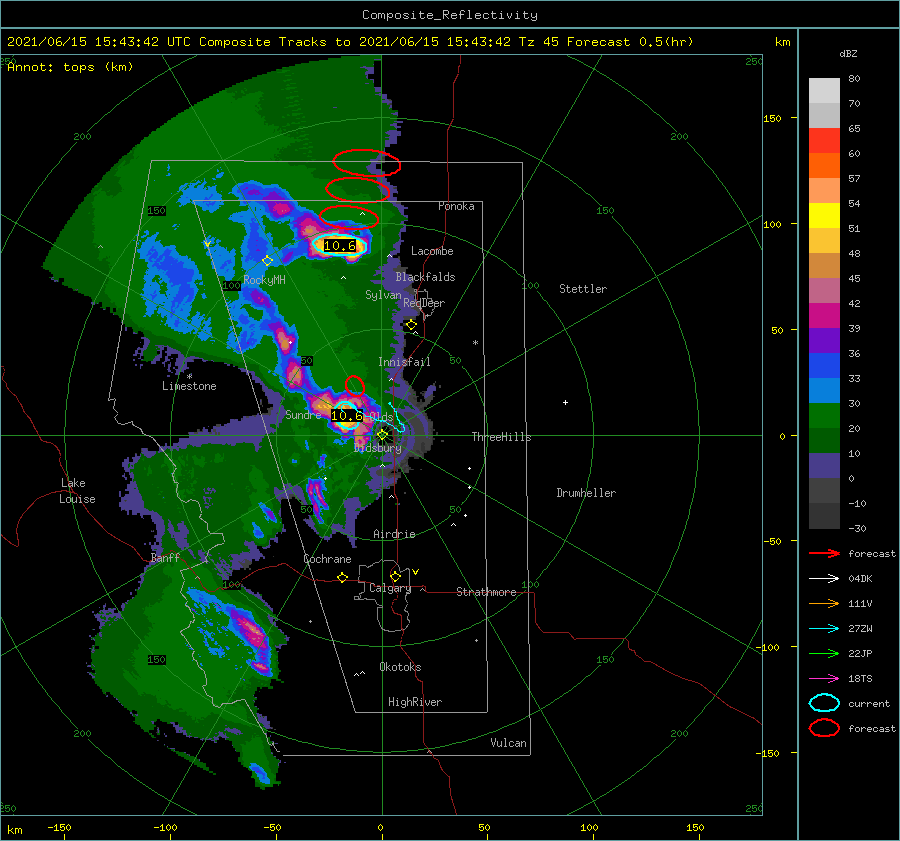Click the Sylvan label
Screen dimensions: 900x841
pyautogui.click(x=383, y=295)
